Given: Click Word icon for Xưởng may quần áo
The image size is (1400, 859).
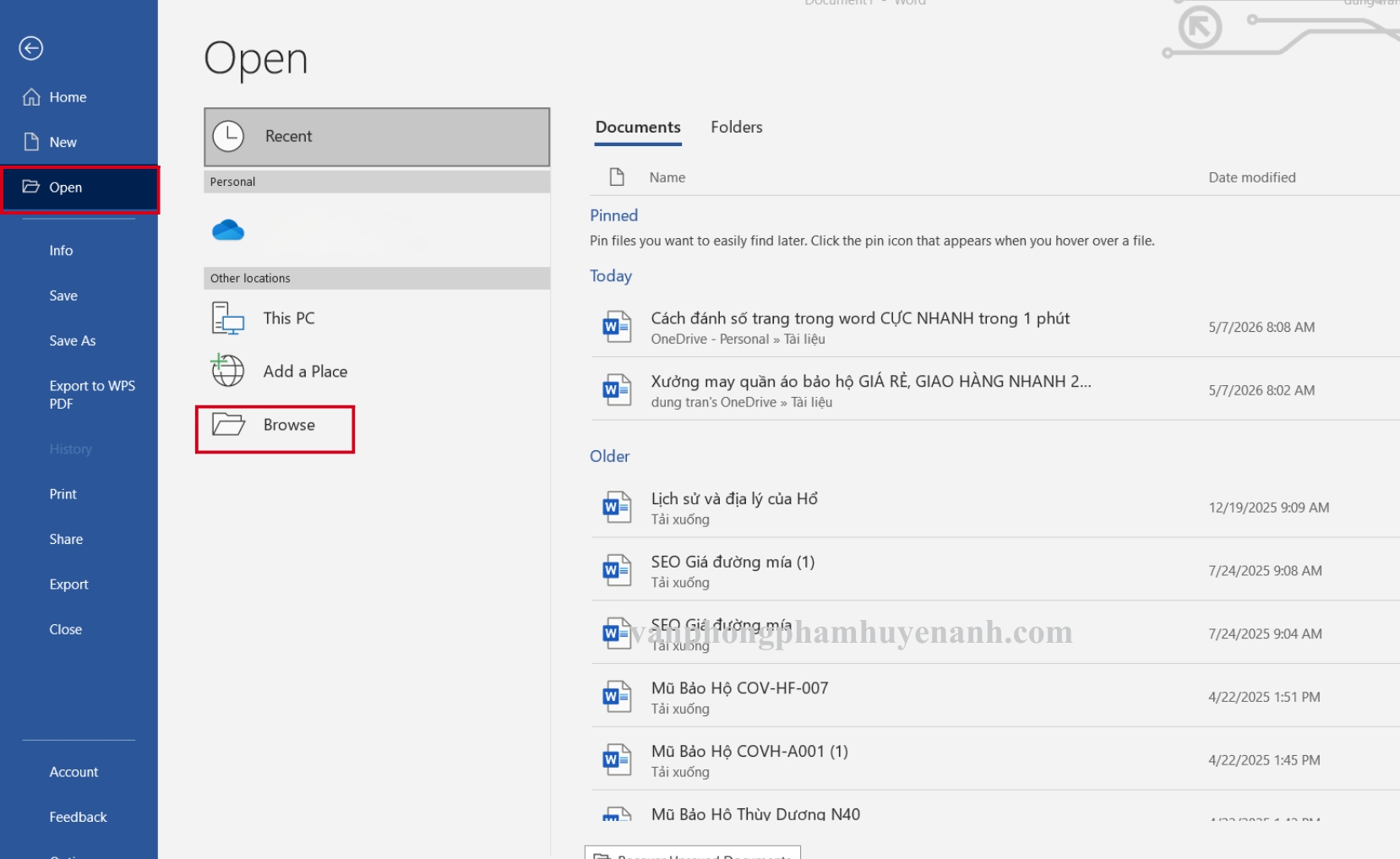Looking at the screenshot, I should coord(617,389).
